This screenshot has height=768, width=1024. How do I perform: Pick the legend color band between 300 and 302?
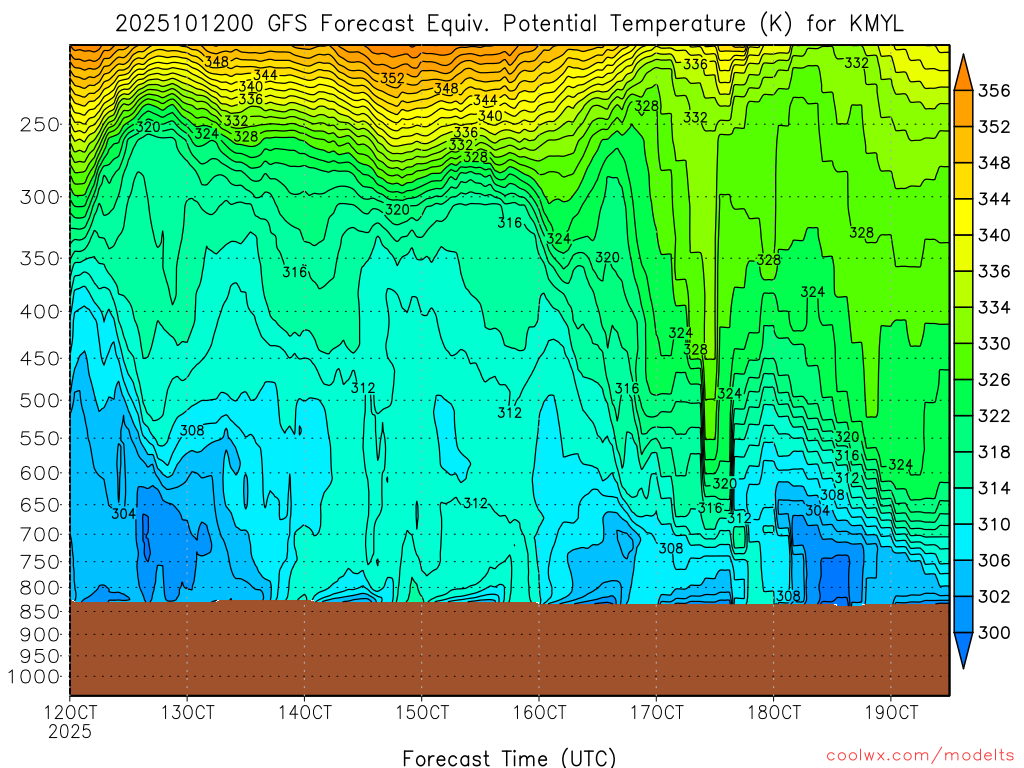click(x=964, y=615)
